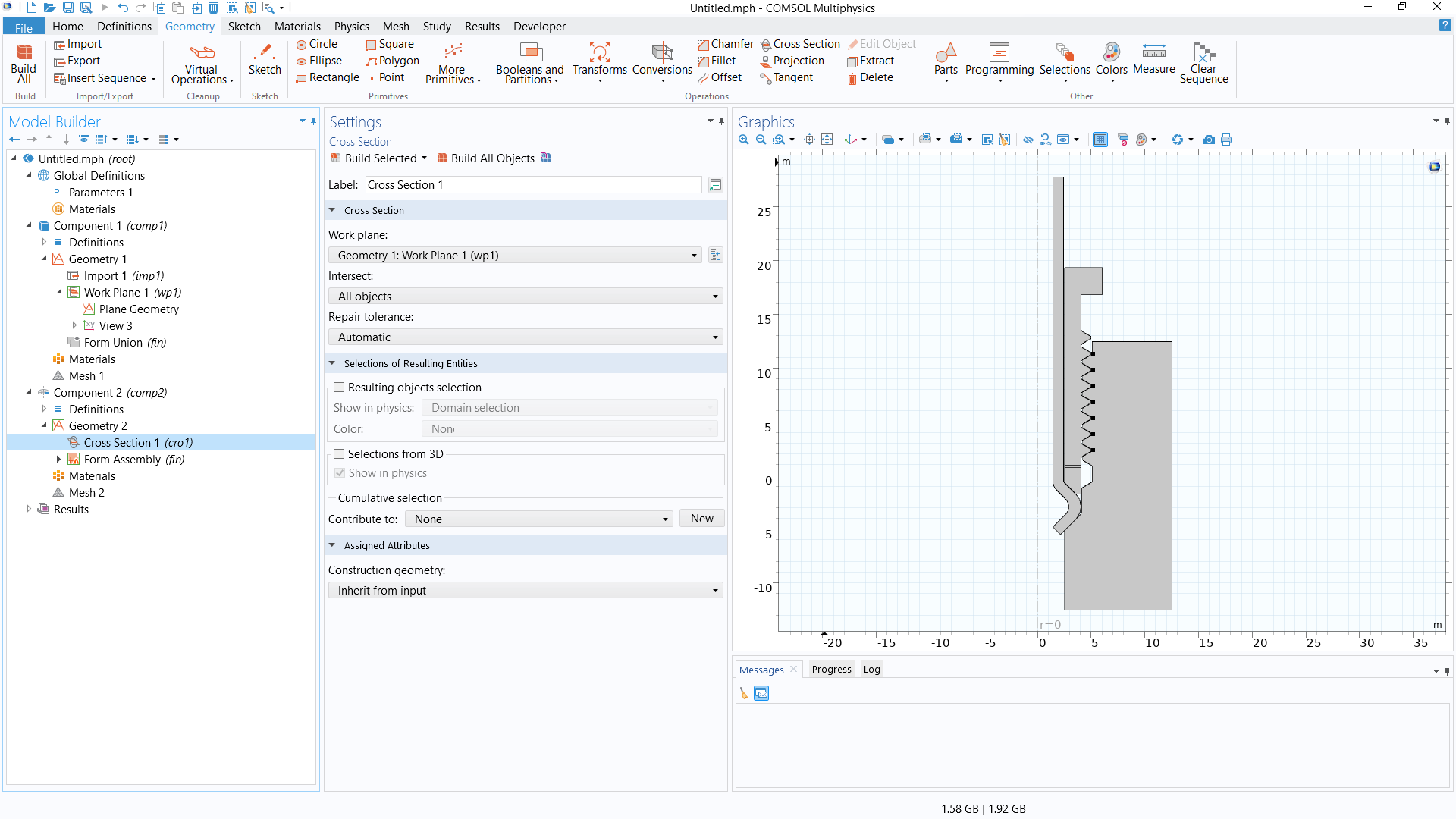Open the Construction geometry dropdown
The image size is (1456, 819).
(x=526, y=591)
